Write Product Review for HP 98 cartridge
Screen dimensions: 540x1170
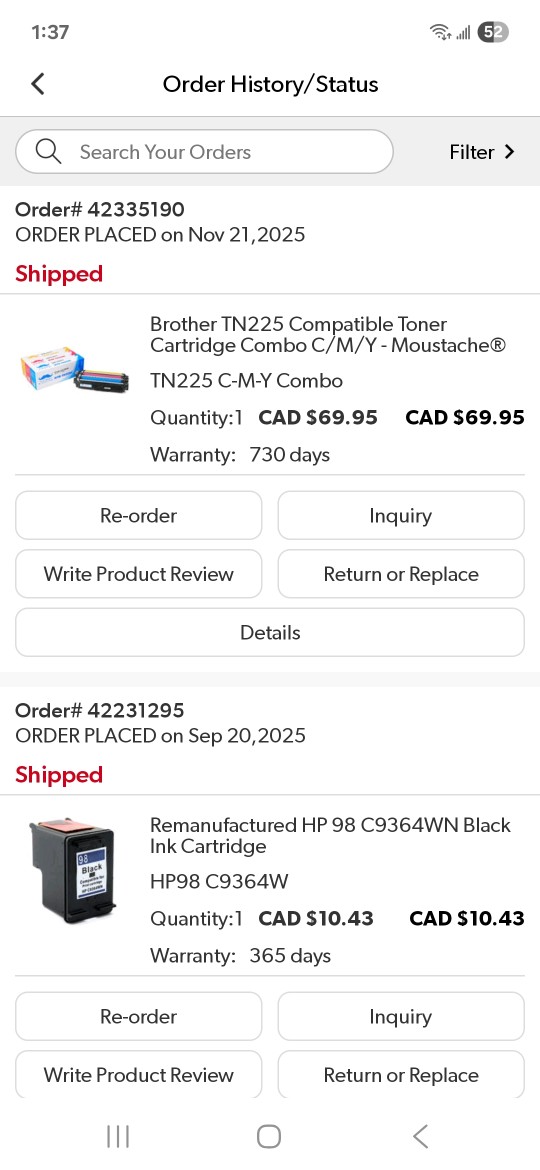point(139,1074)
